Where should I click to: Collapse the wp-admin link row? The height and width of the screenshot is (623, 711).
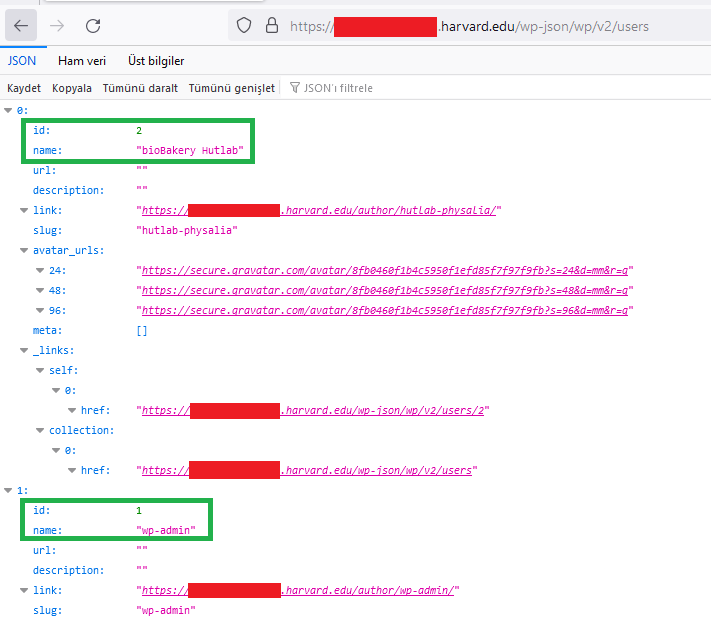[24, 590]
